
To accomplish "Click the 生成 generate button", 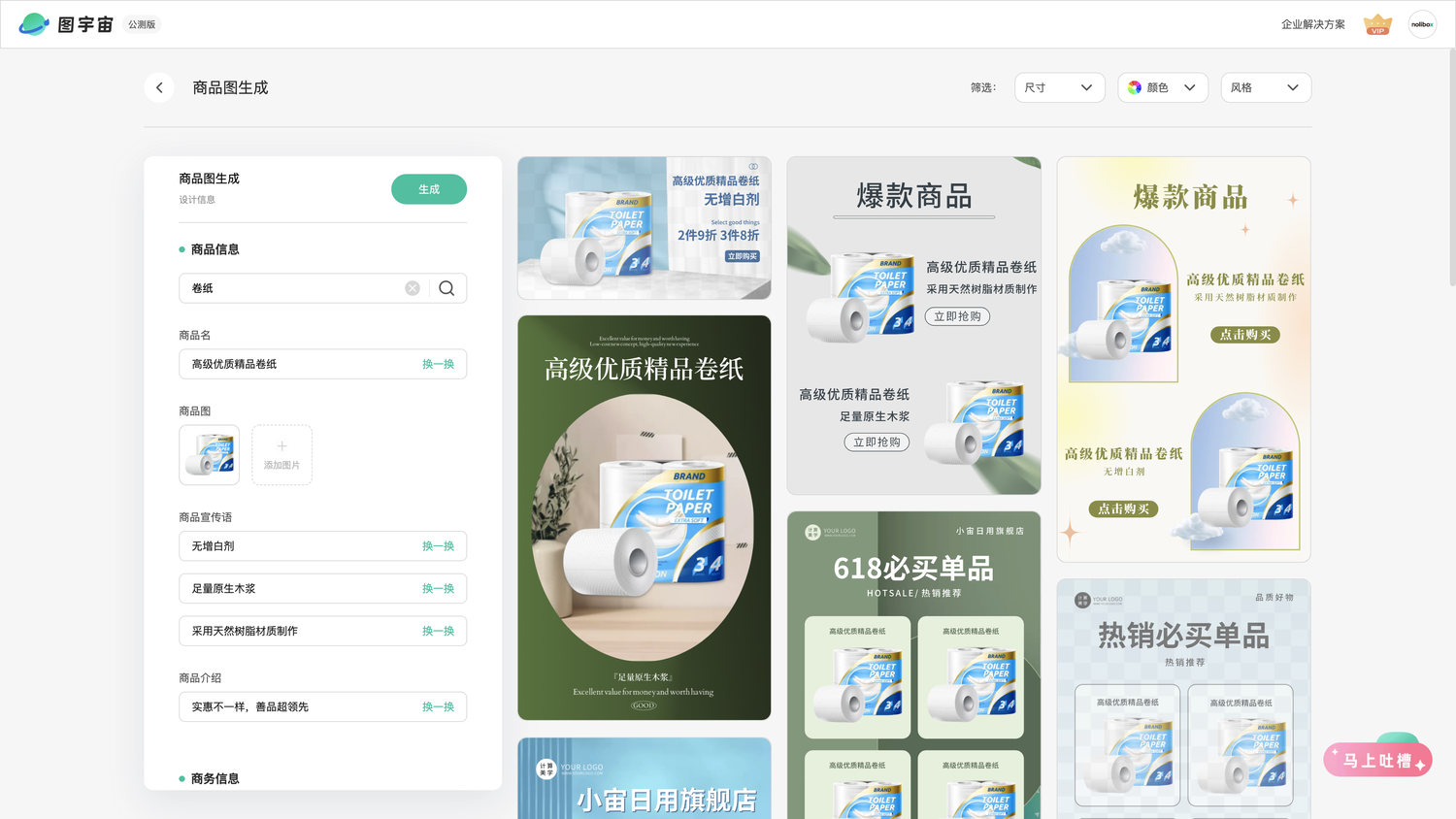I will point(429,189).
